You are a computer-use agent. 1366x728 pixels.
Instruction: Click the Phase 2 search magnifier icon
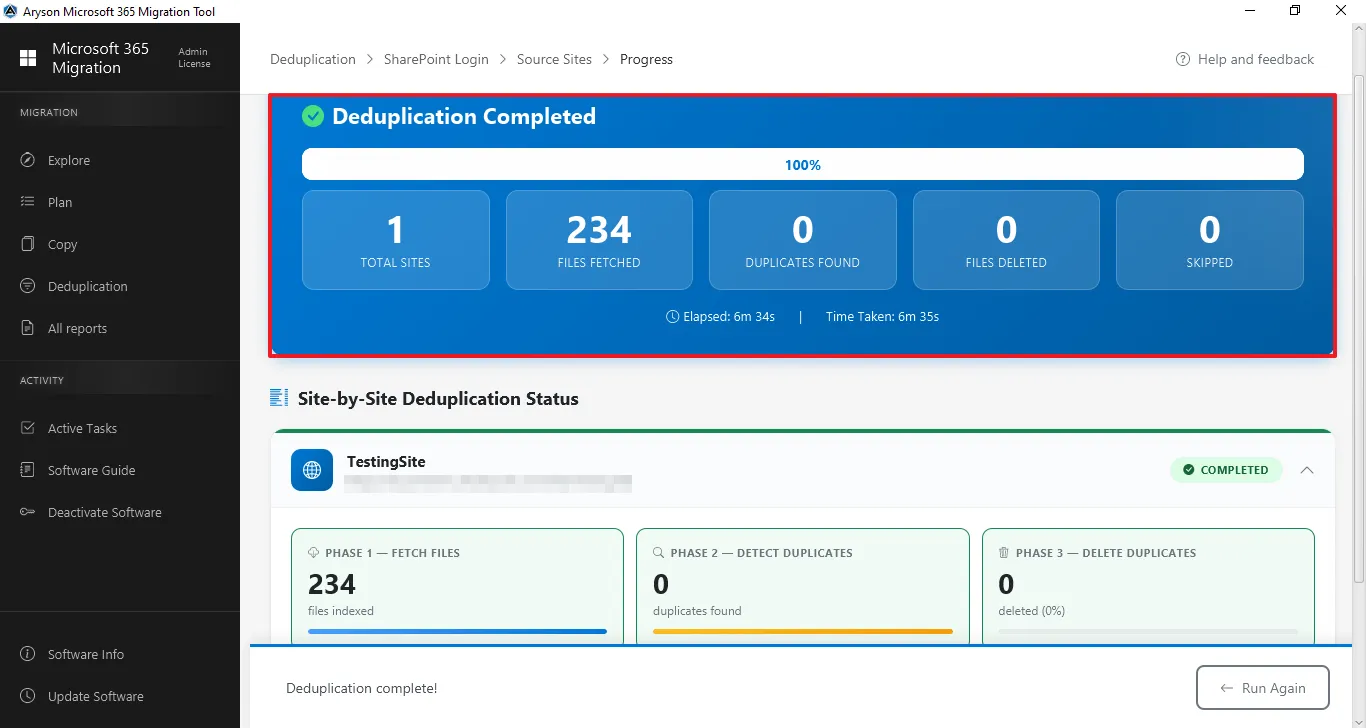point(659,552)
